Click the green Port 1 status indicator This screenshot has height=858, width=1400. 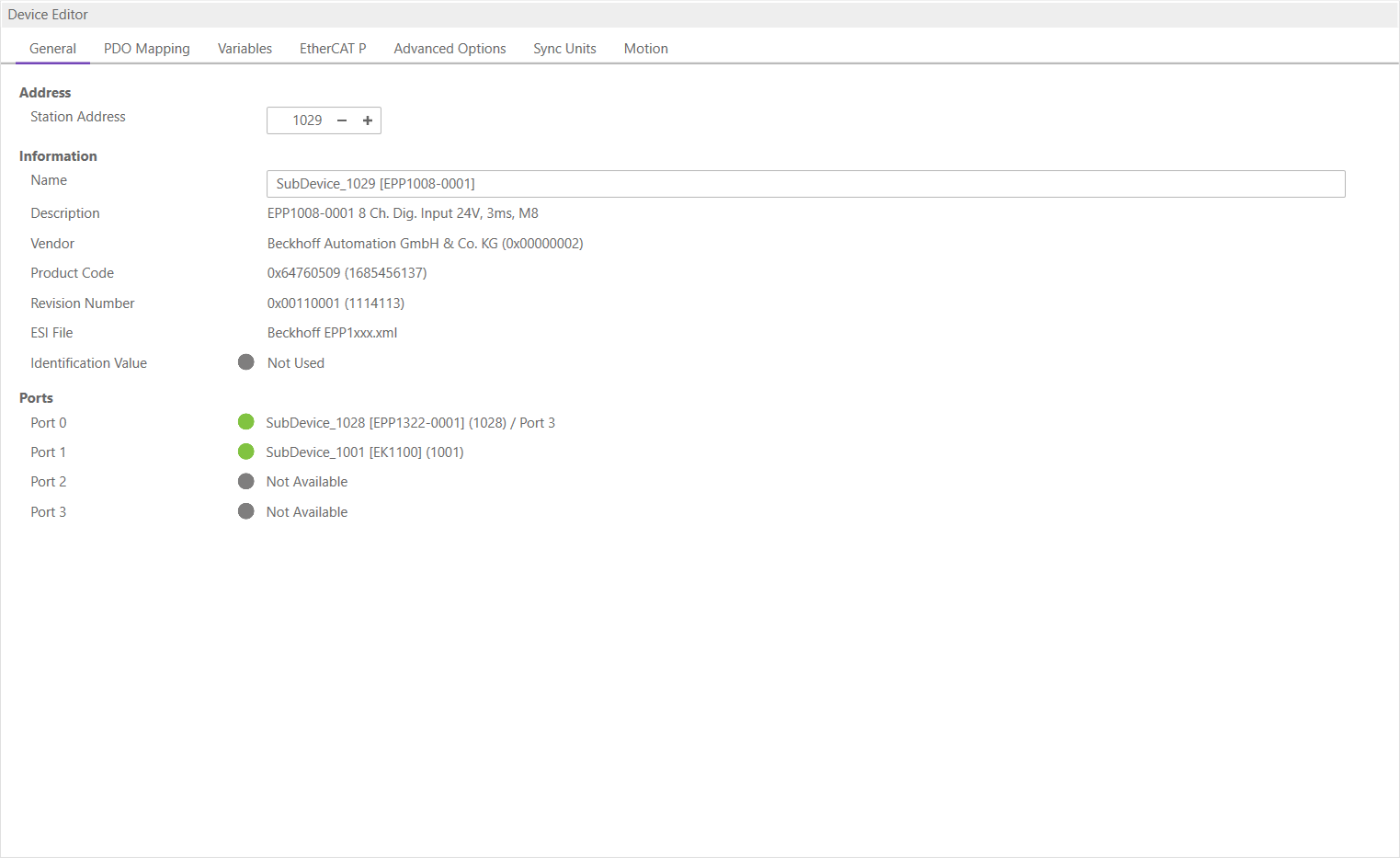tap(245, 452)
